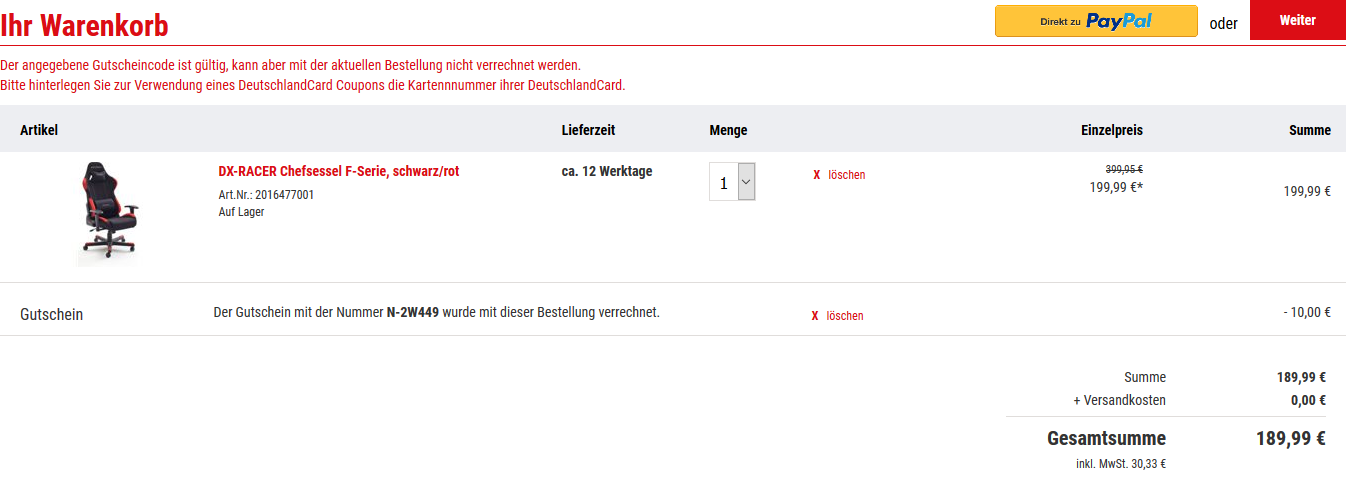The height and width of the screenshot is (487, 1346).
Task: Click the Lieferzeit column header
Action: 588,130
